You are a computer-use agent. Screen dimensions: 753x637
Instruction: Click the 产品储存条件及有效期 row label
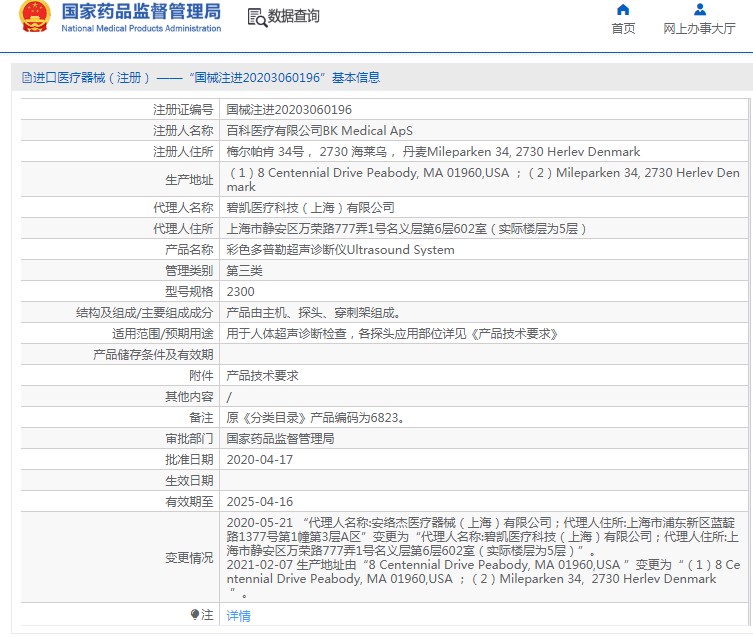pyautogui.click(x=153, y=355)
